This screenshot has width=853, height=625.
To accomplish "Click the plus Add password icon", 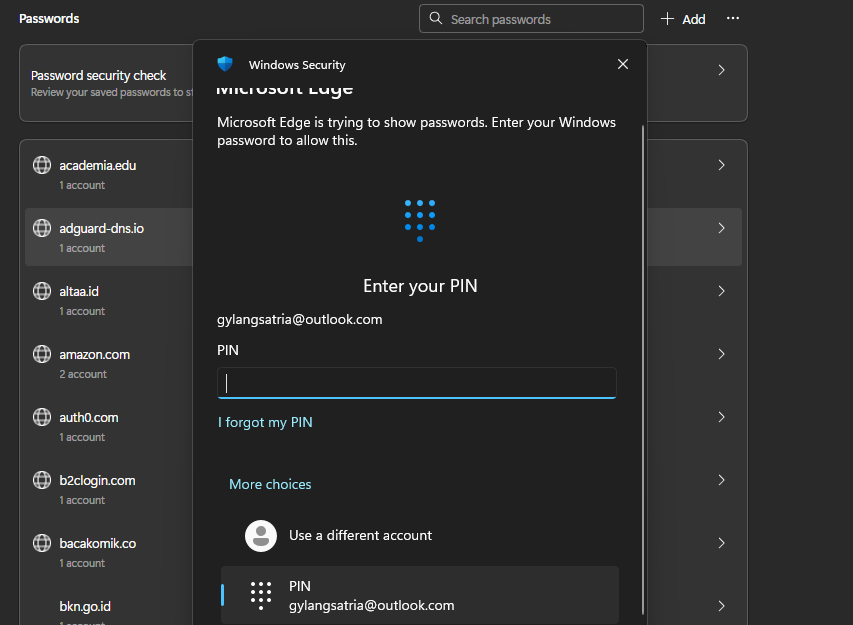I will 668,19.
